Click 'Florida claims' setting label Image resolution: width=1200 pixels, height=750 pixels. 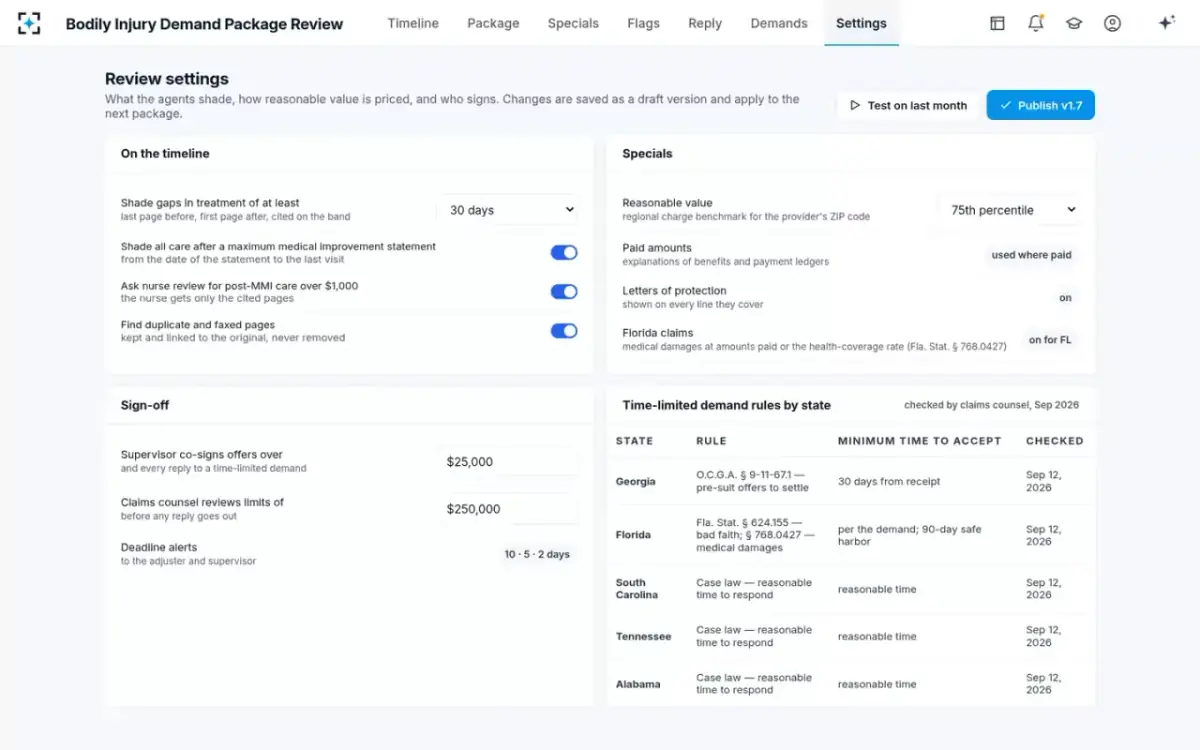657,333
